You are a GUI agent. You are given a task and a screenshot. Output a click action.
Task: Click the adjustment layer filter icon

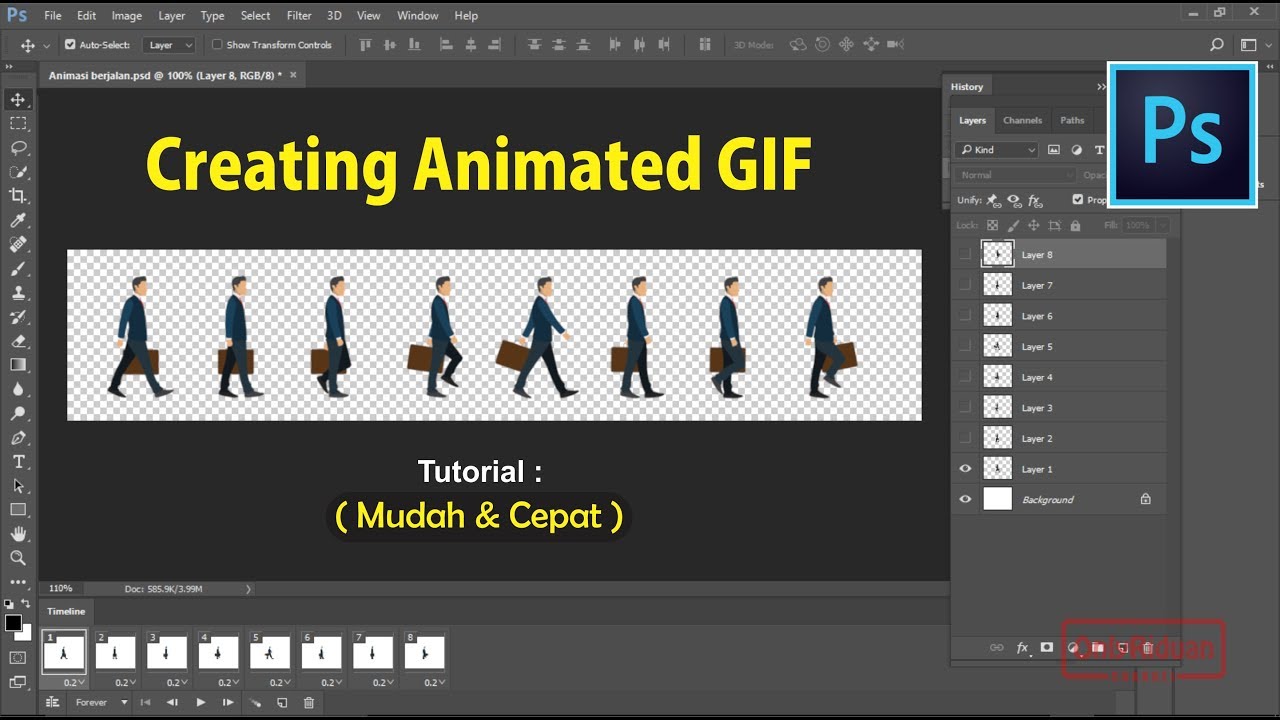coord(1077,150)
